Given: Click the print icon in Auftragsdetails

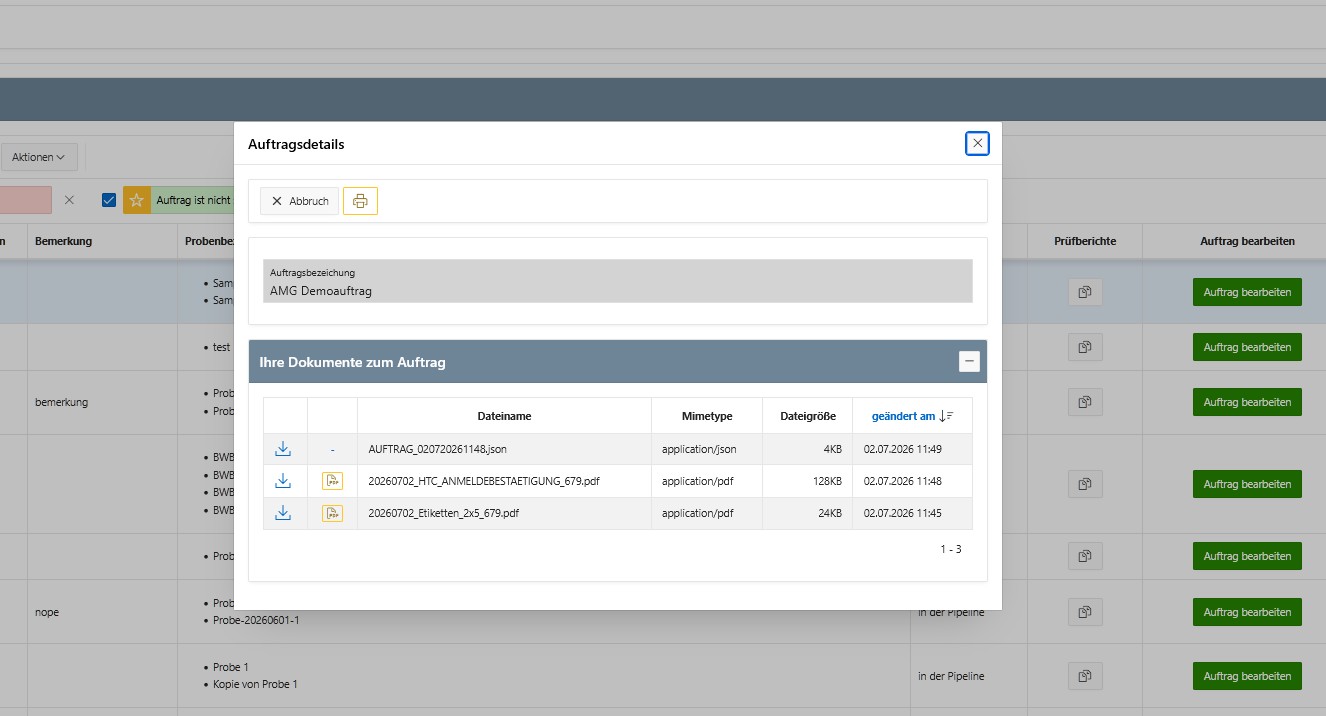Looking at the screenshot, I should click(x=360, y=201).
